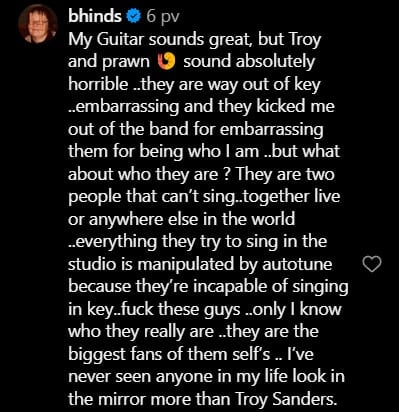Click the phrase studio is manipulated
399x412 pixels.
click(151, 264)
